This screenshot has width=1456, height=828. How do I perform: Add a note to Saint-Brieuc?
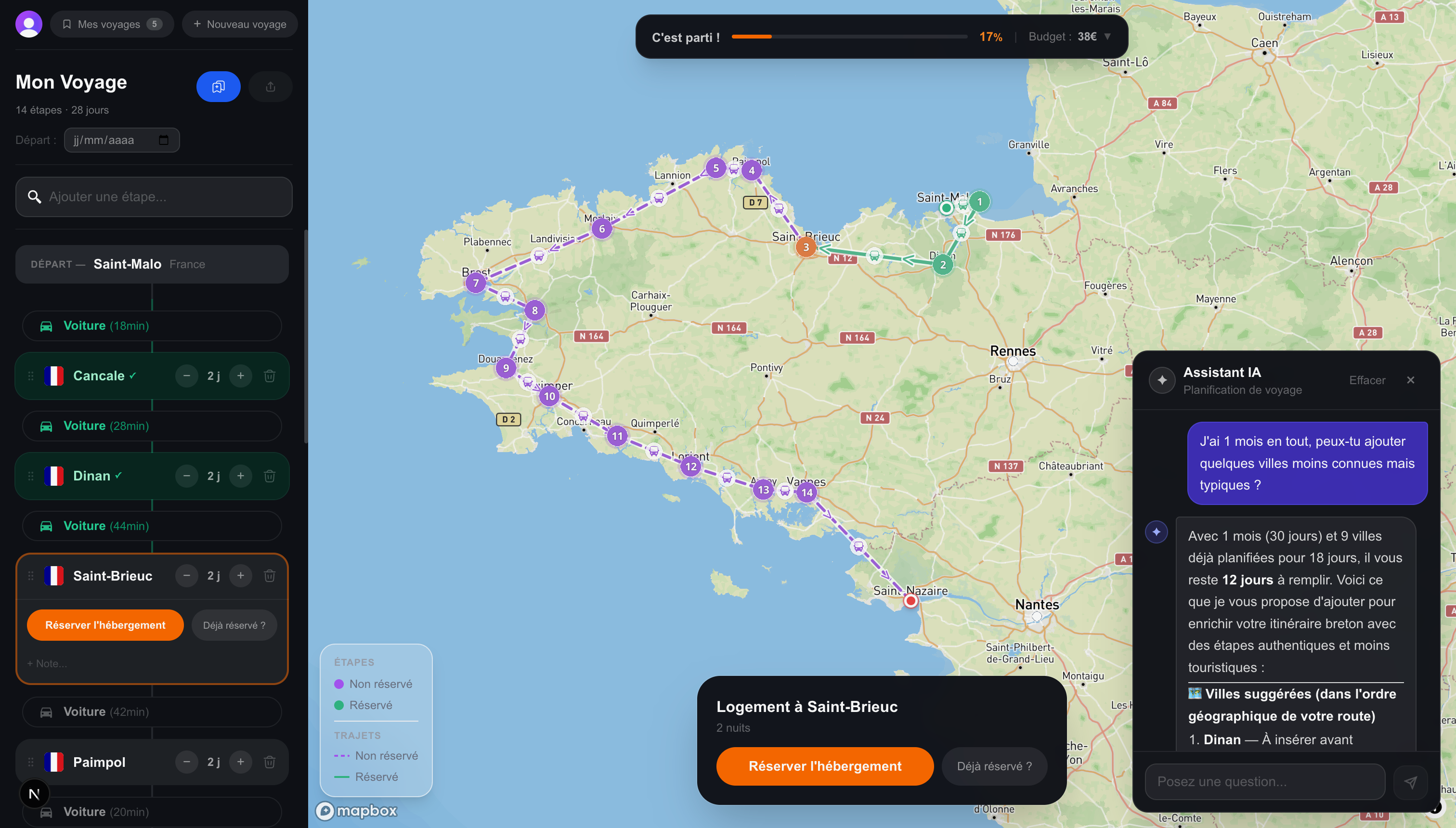point(47,664)
